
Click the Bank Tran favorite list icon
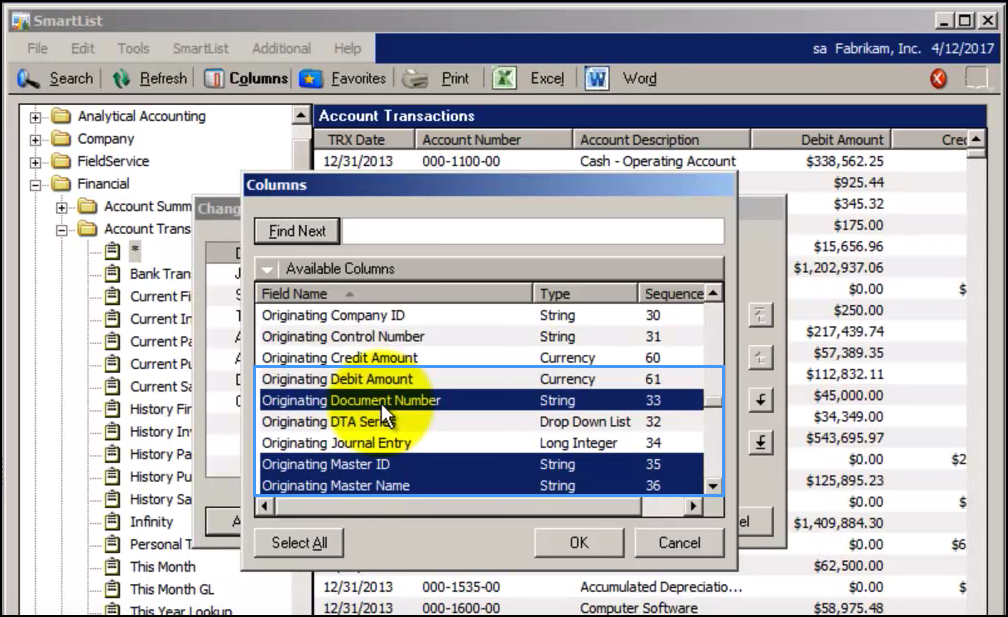(x=112, y=274)
